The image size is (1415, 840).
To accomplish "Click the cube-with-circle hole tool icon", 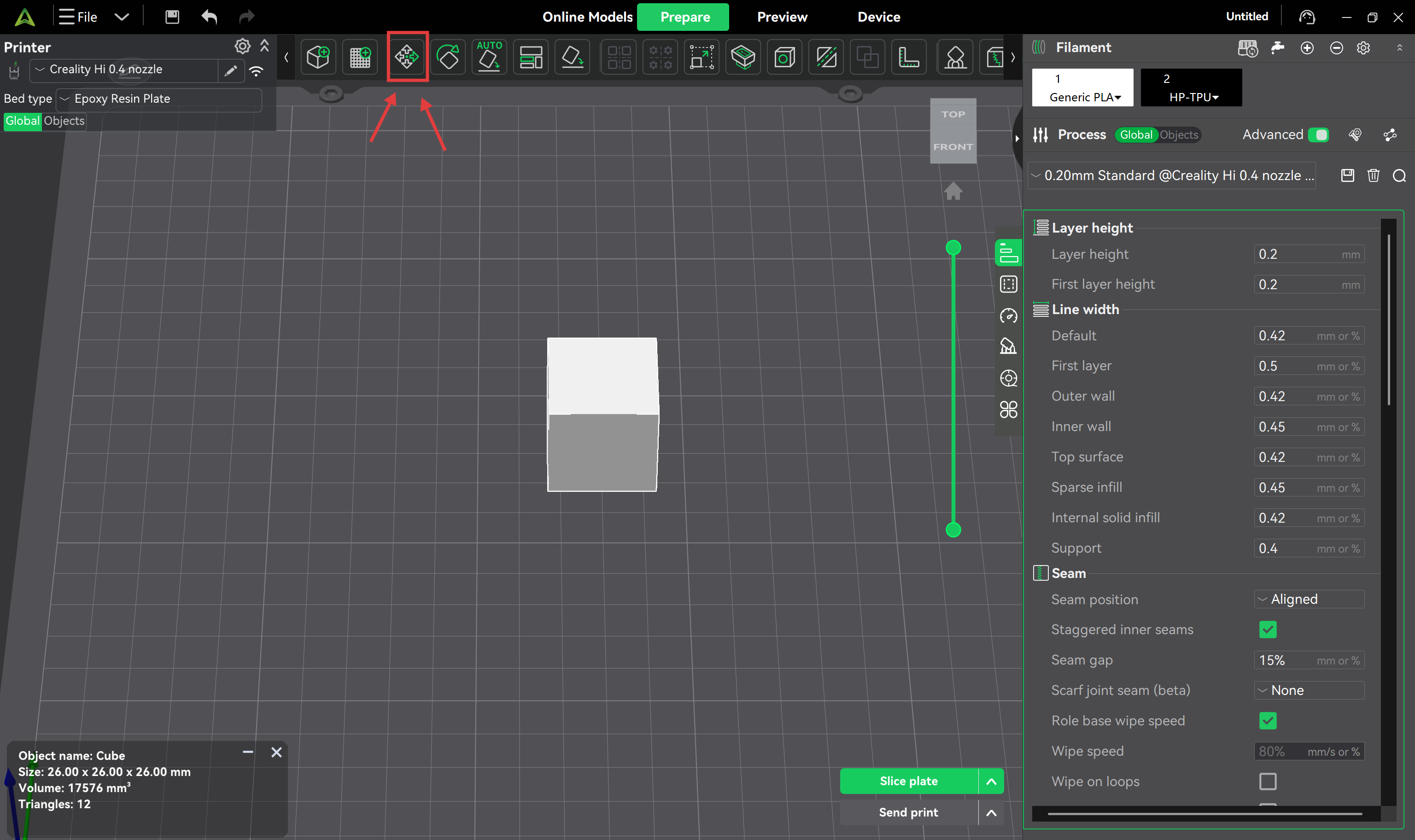I will click(784, 57).
